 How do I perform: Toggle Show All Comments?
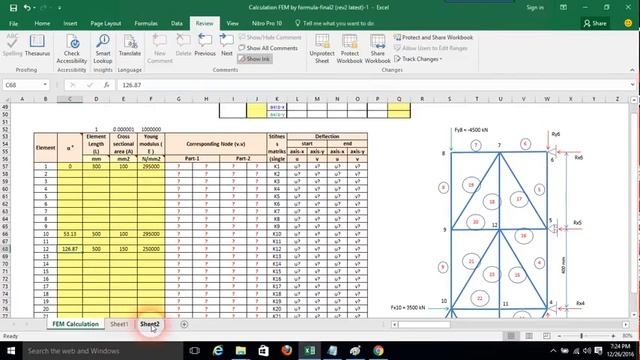click(268, 48)
